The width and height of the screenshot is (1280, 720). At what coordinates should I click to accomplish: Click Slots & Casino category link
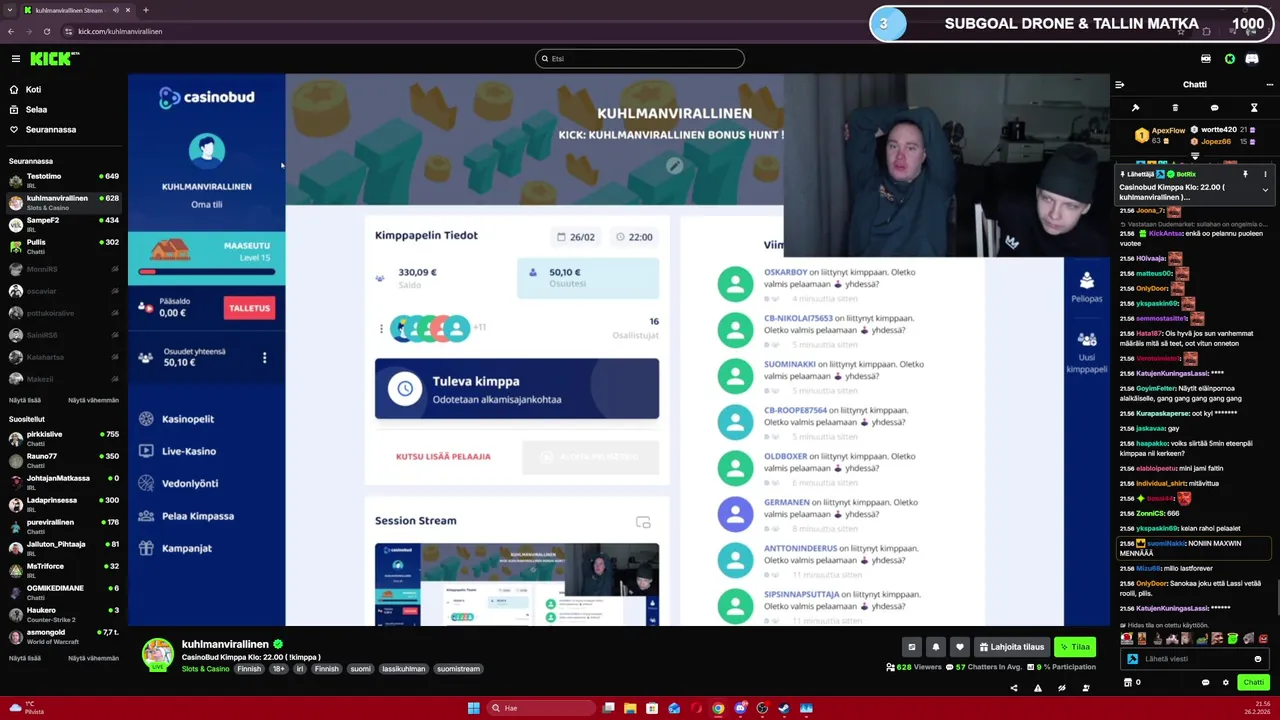[x=205, y=669]
